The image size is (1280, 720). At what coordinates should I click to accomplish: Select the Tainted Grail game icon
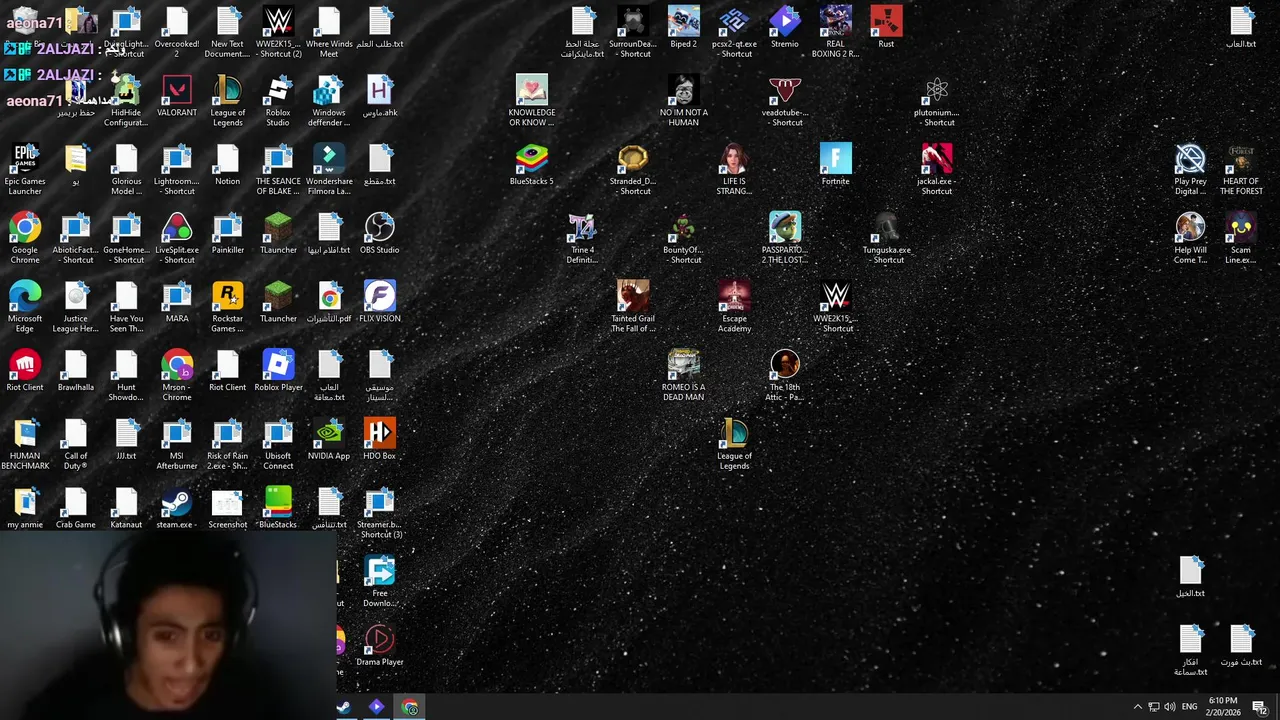point(633,306)
